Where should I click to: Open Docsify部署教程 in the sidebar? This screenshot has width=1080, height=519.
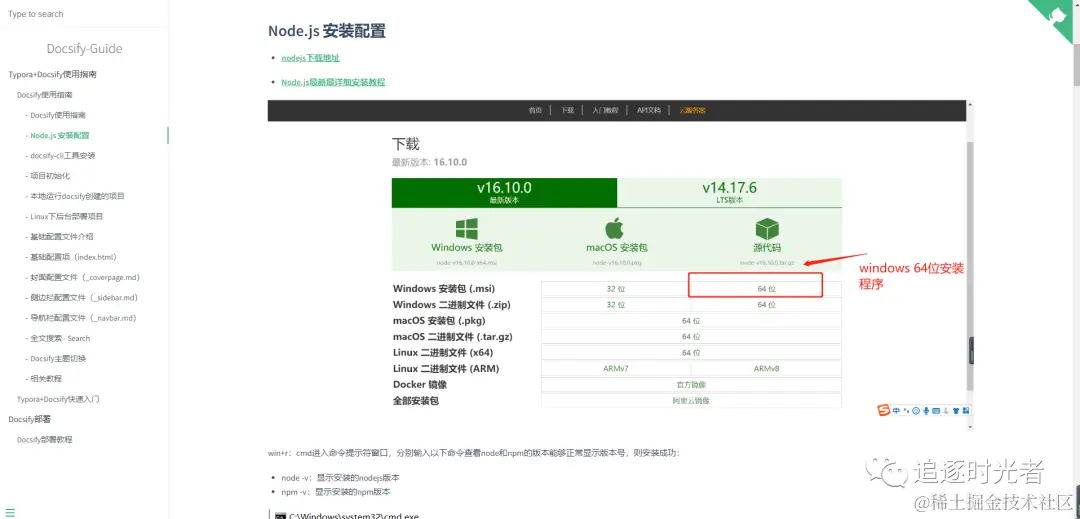(45, 439)
